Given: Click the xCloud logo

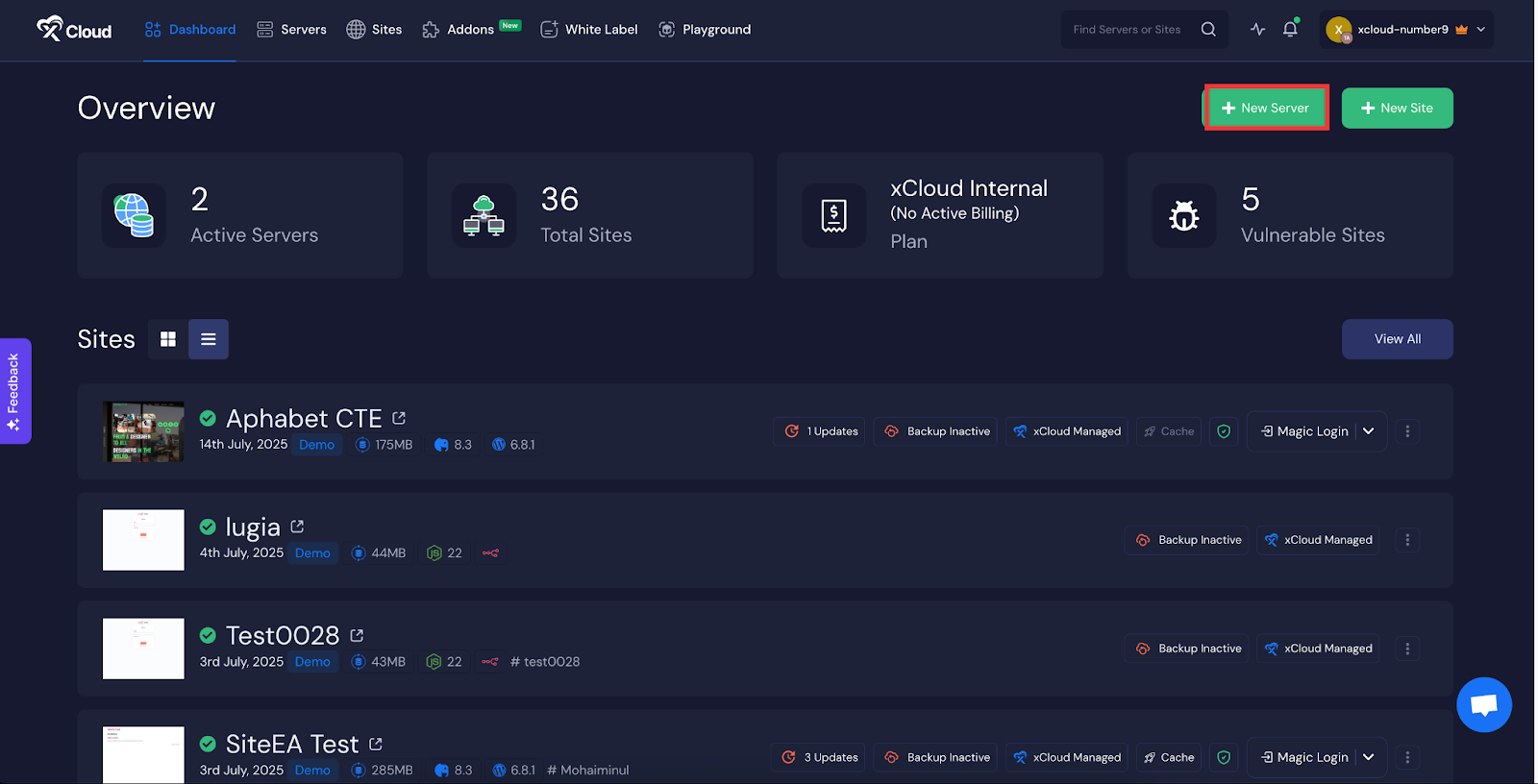Looking at the screenshot, I should [74, 29].
